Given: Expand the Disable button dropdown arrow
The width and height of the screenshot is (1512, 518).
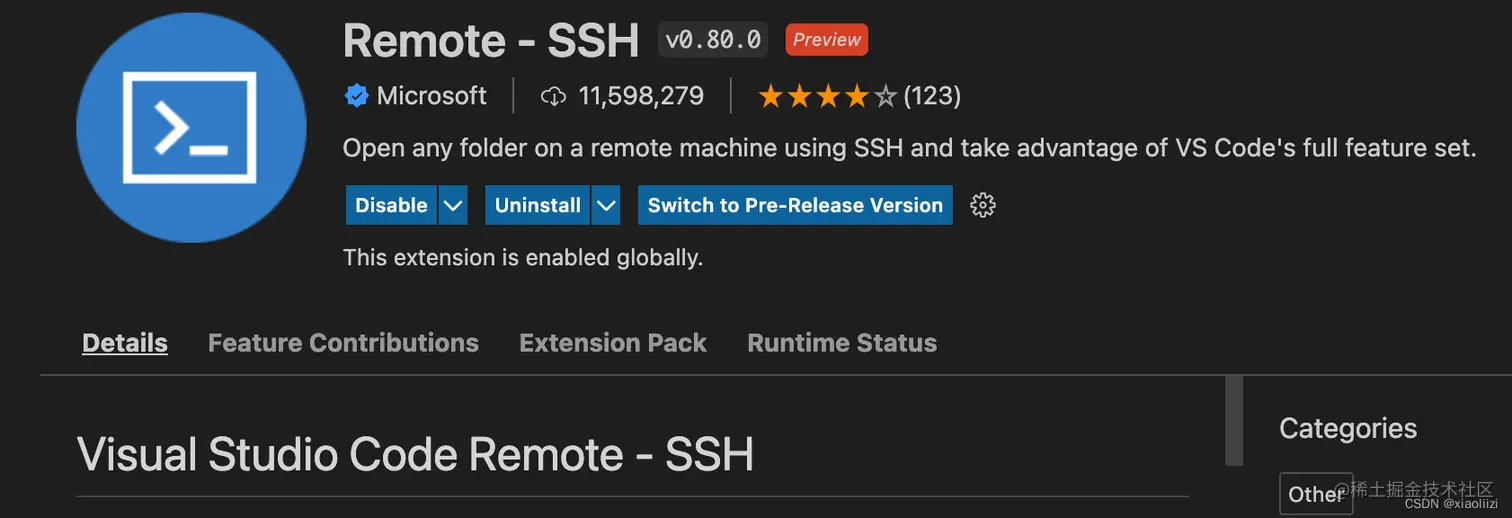Looking at the screenshot, I should [x=453, y=205].
